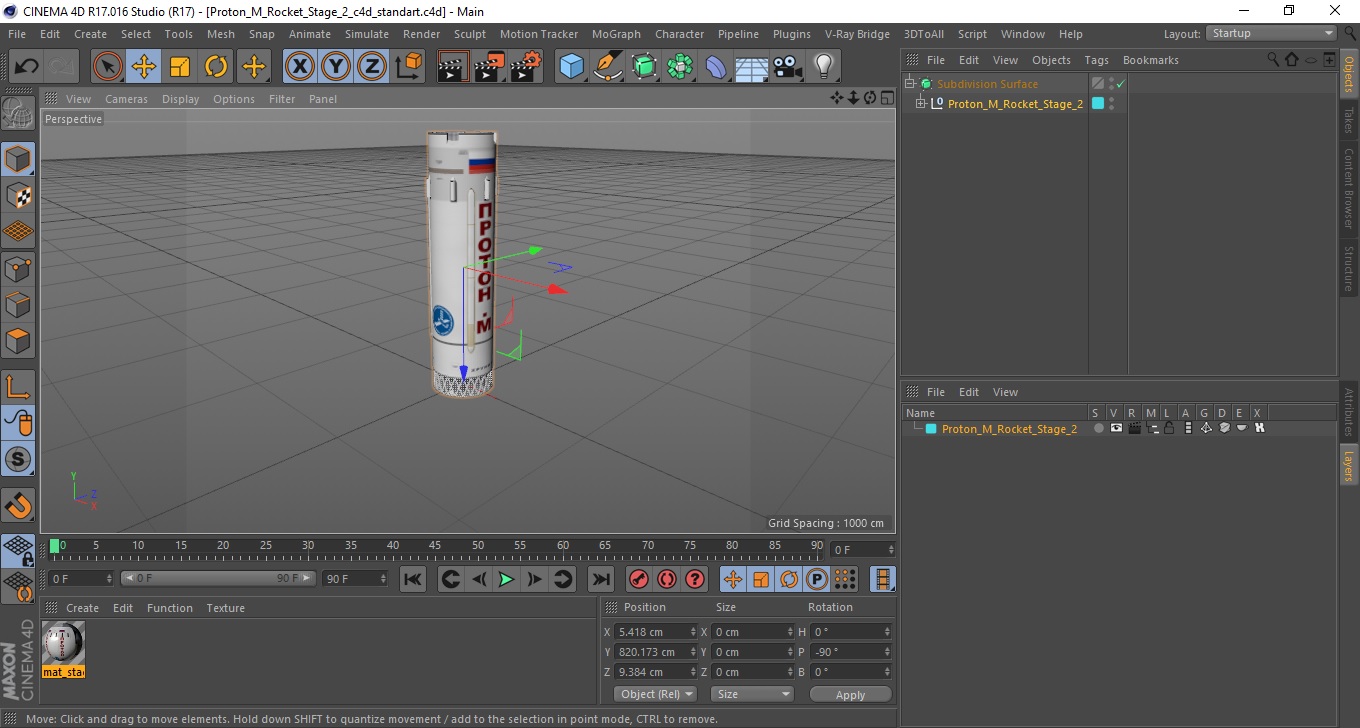Open the V-Ray Bridge menu
Screen dimensions: 1360x728
(857, 34)
